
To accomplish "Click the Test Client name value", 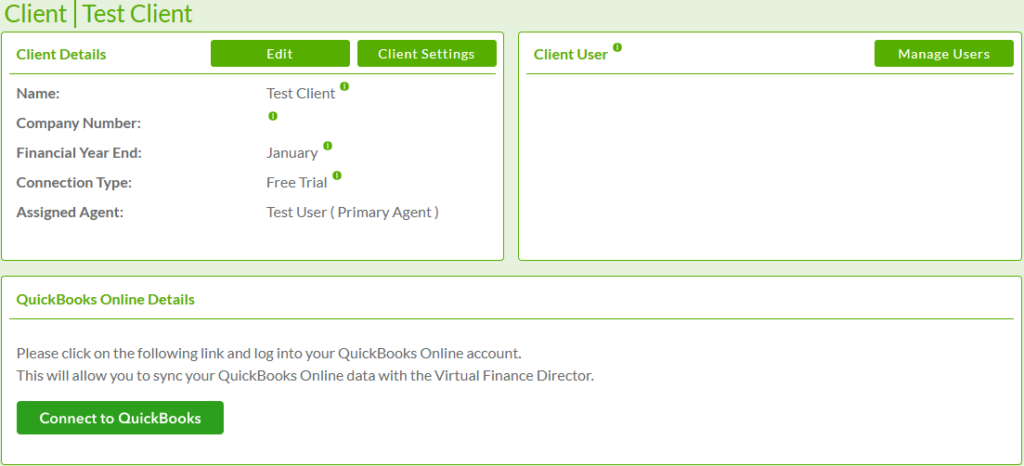I will (300, 93).
